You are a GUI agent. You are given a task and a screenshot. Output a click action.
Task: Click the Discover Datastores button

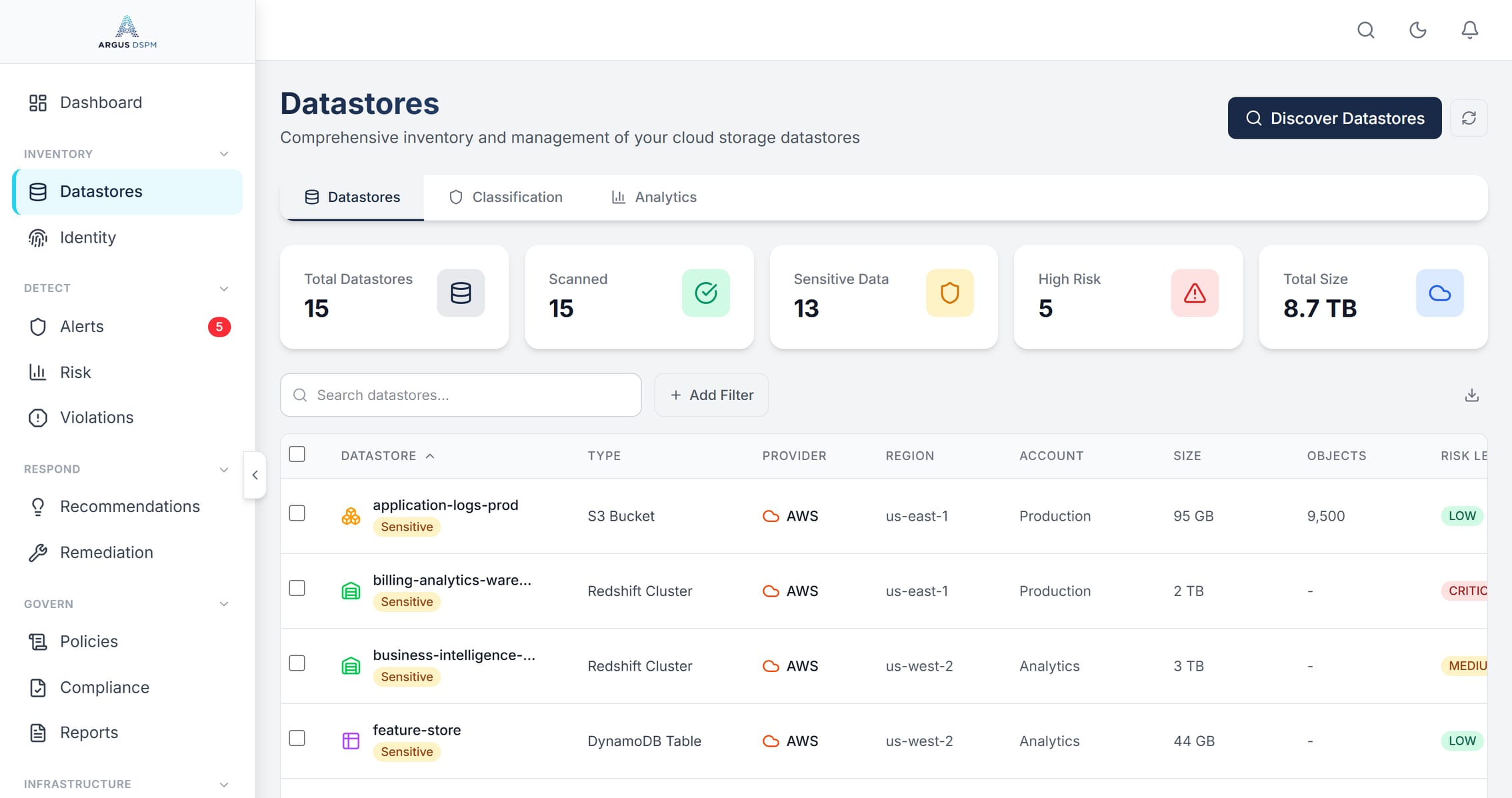pos(1335,118)
